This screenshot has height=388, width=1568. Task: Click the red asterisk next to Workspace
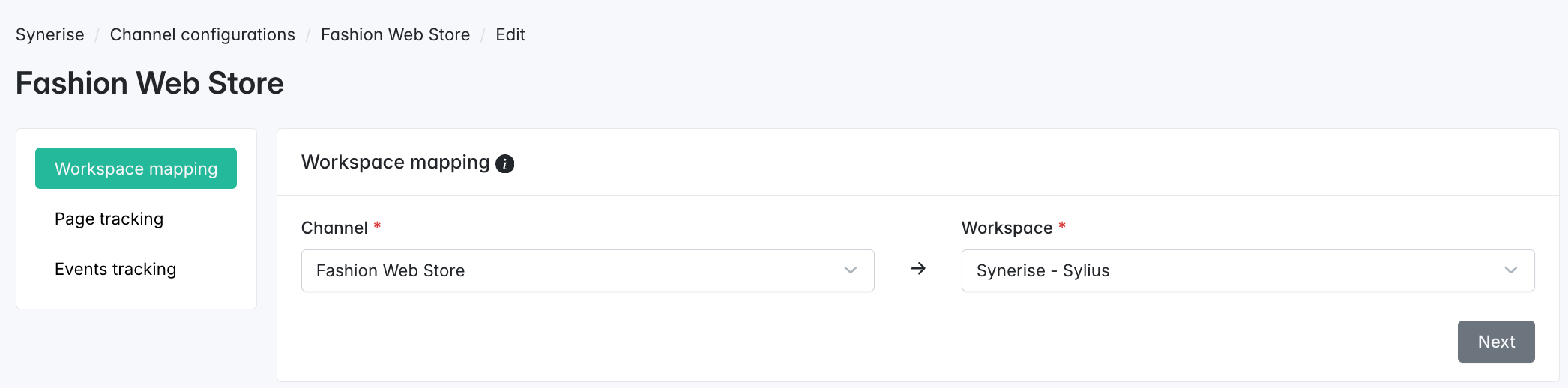click(x=1062, y=226)
